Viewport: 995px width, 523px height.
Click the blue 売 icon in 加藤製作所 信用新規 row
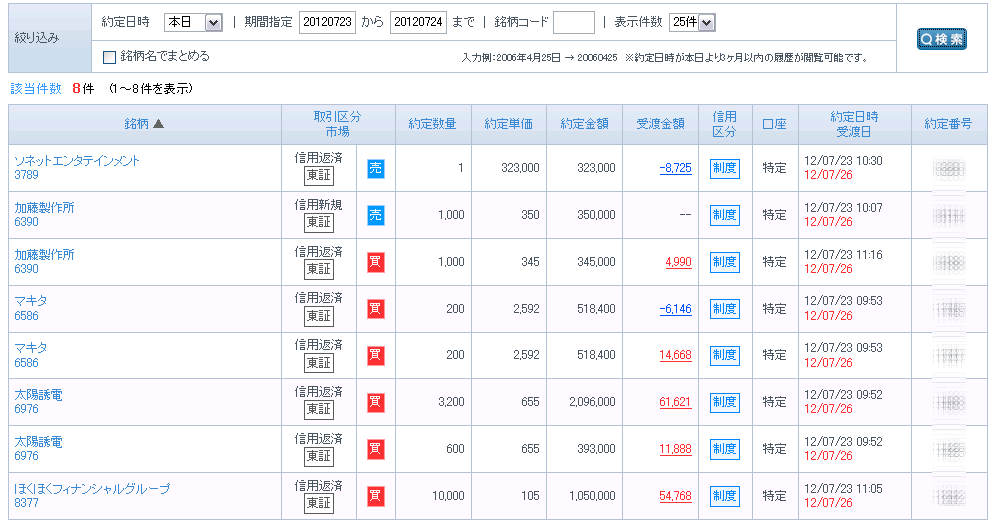[375, 215]
